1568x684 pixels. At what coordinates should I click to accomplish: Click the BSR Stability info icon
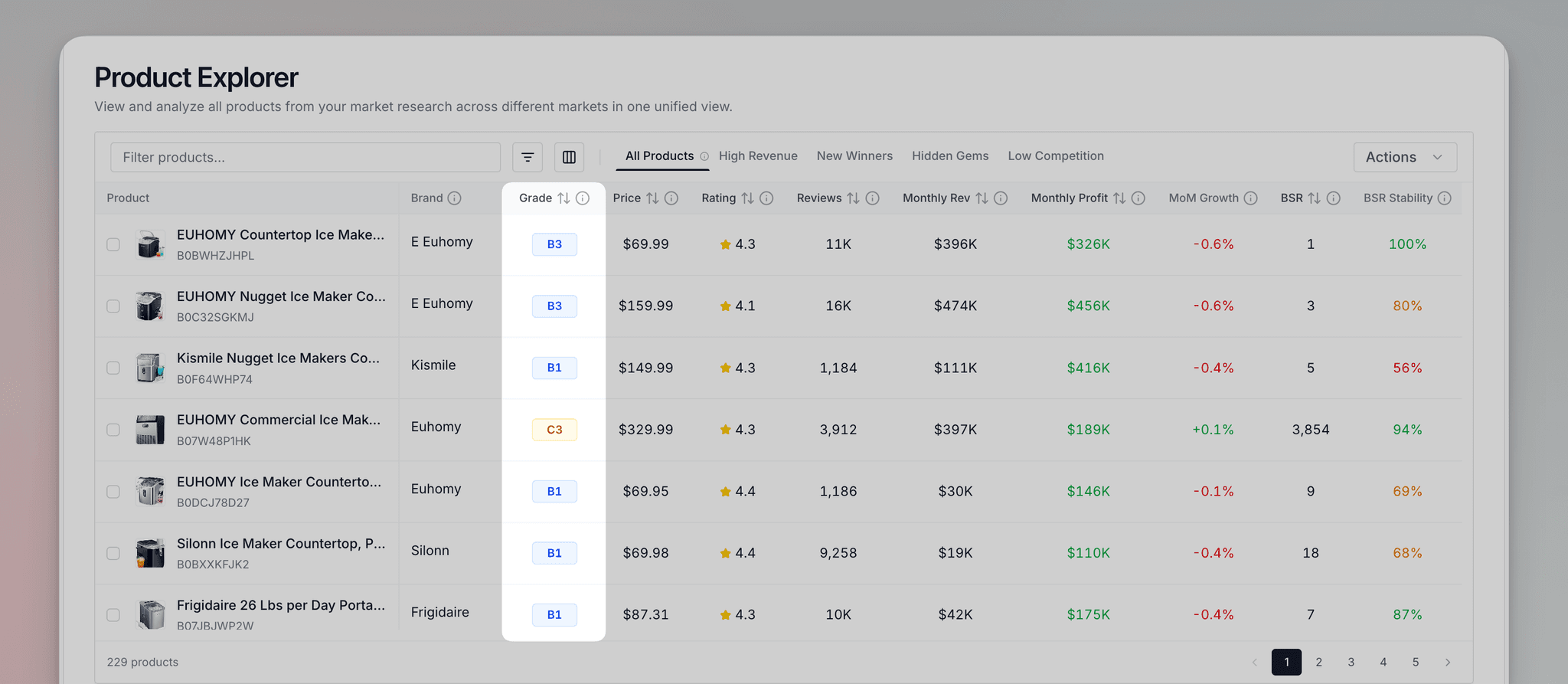point(1444,198)
